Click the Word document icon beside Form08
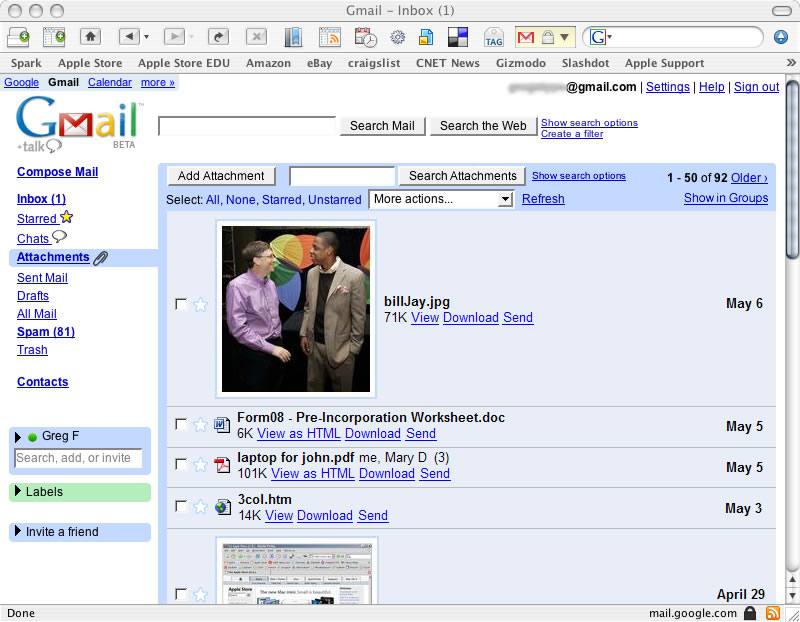Image resolution: width=800 pixels, height=622 pixels. (222, 425)
